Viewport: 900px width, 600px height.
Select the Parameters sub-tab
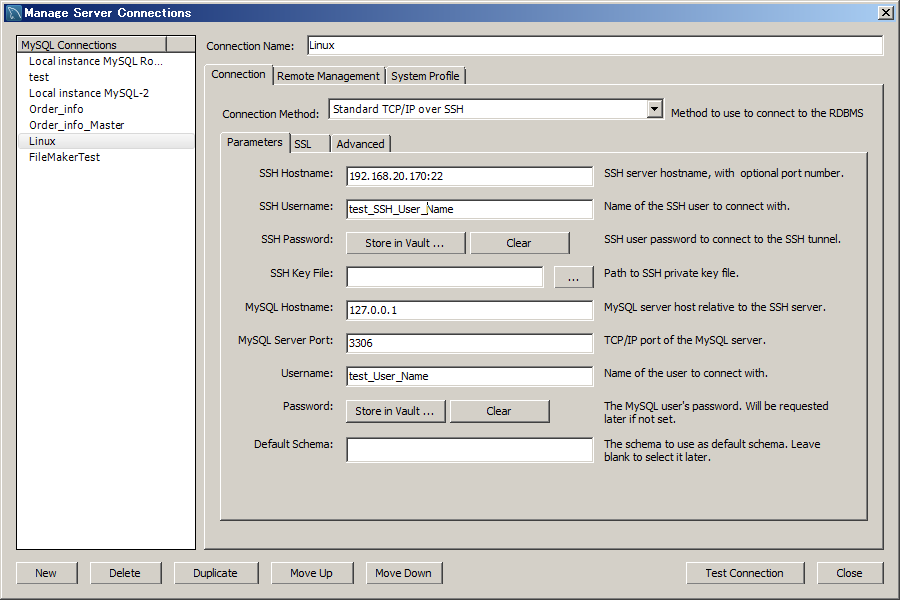point(254,142)
